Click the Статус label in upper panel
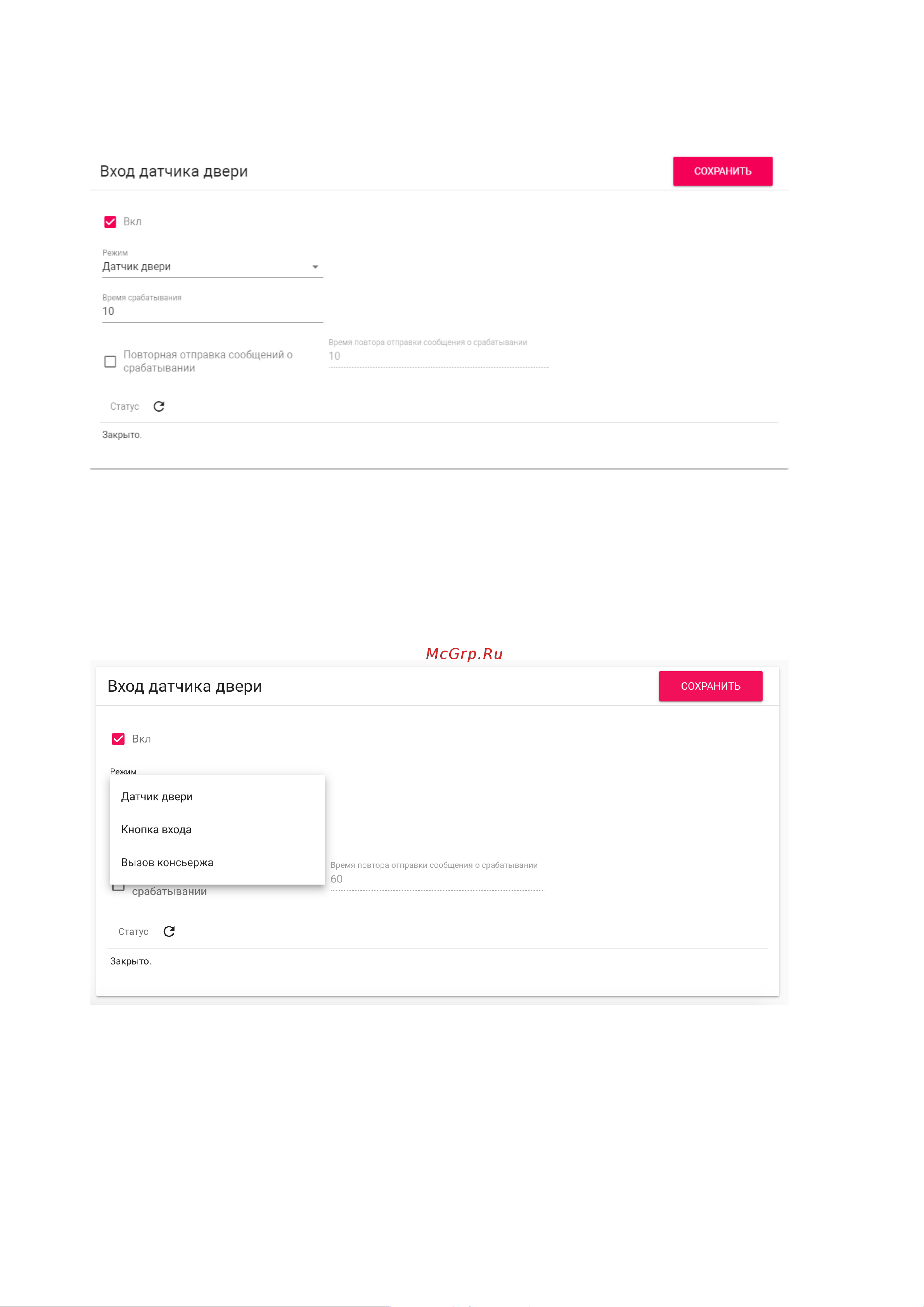Viewport: 924px width, 1307px height. [125, 407]
